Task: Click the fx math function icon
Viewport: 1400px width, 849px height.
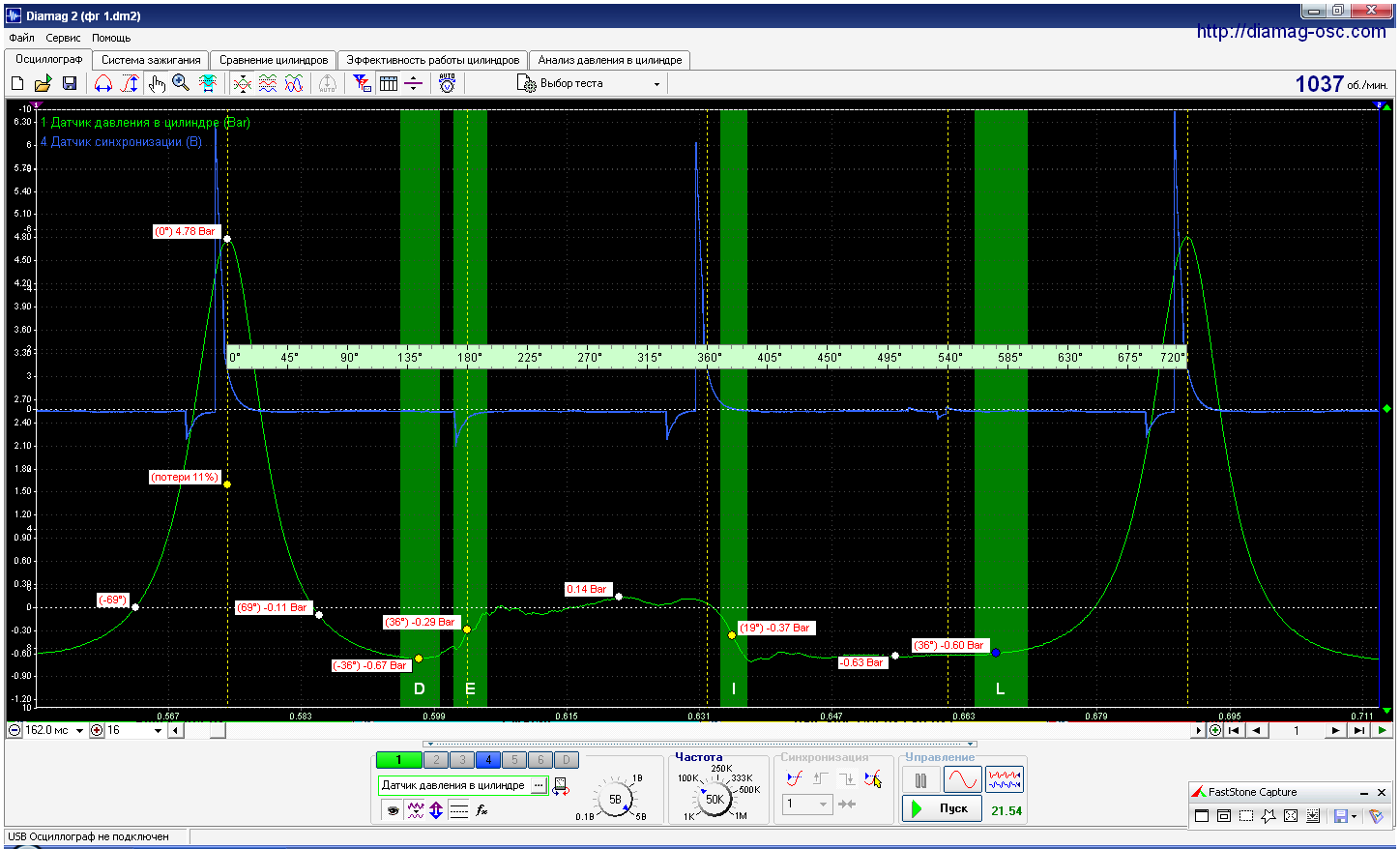Action: click(x=481, y=810)
